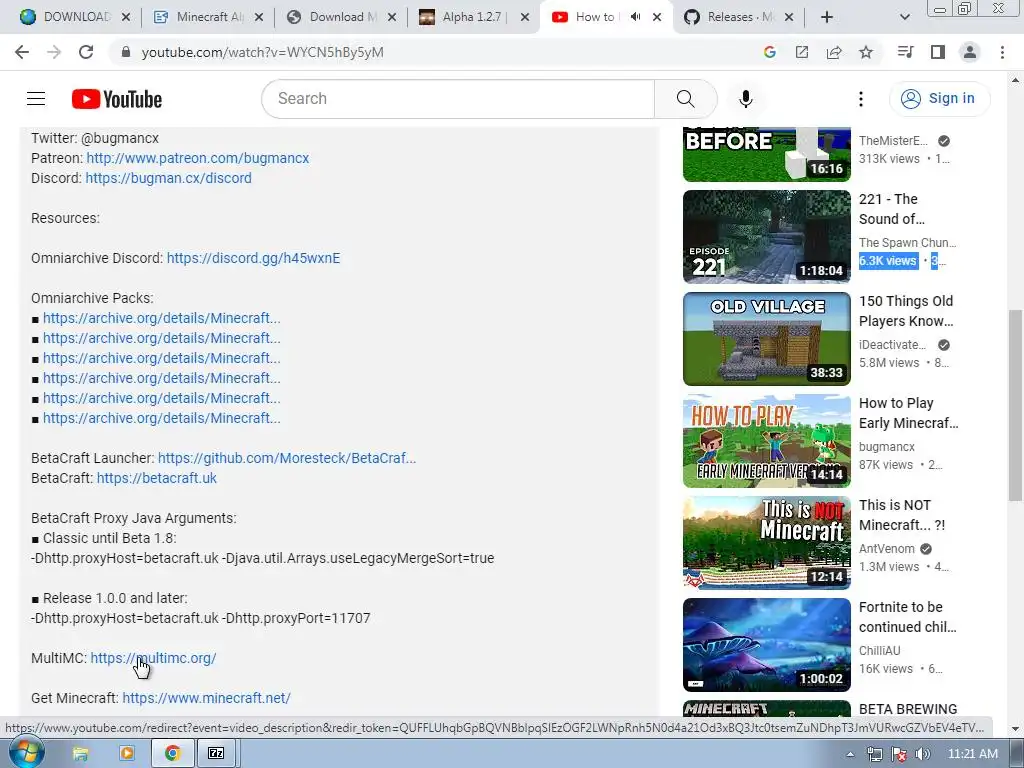Open video title 150 Things Old Players Know
Viewport: 1024px width, 768px height.
[x=906, y=311]
